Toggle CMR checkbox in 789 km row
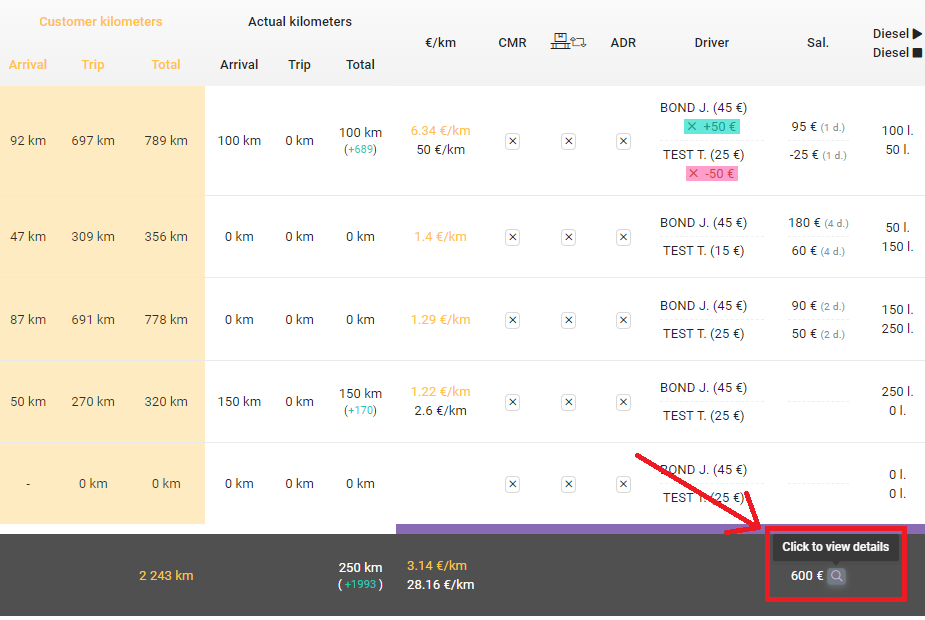The image size is (925, 620). click(513, 142)
